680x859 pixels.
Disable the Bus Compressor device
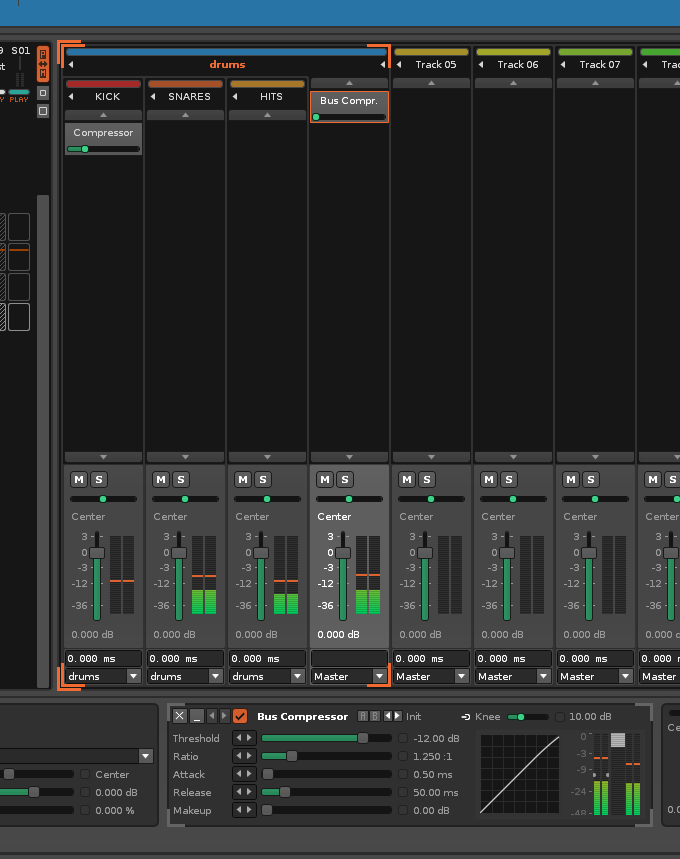pyautogui.click(x=240, y=716)
